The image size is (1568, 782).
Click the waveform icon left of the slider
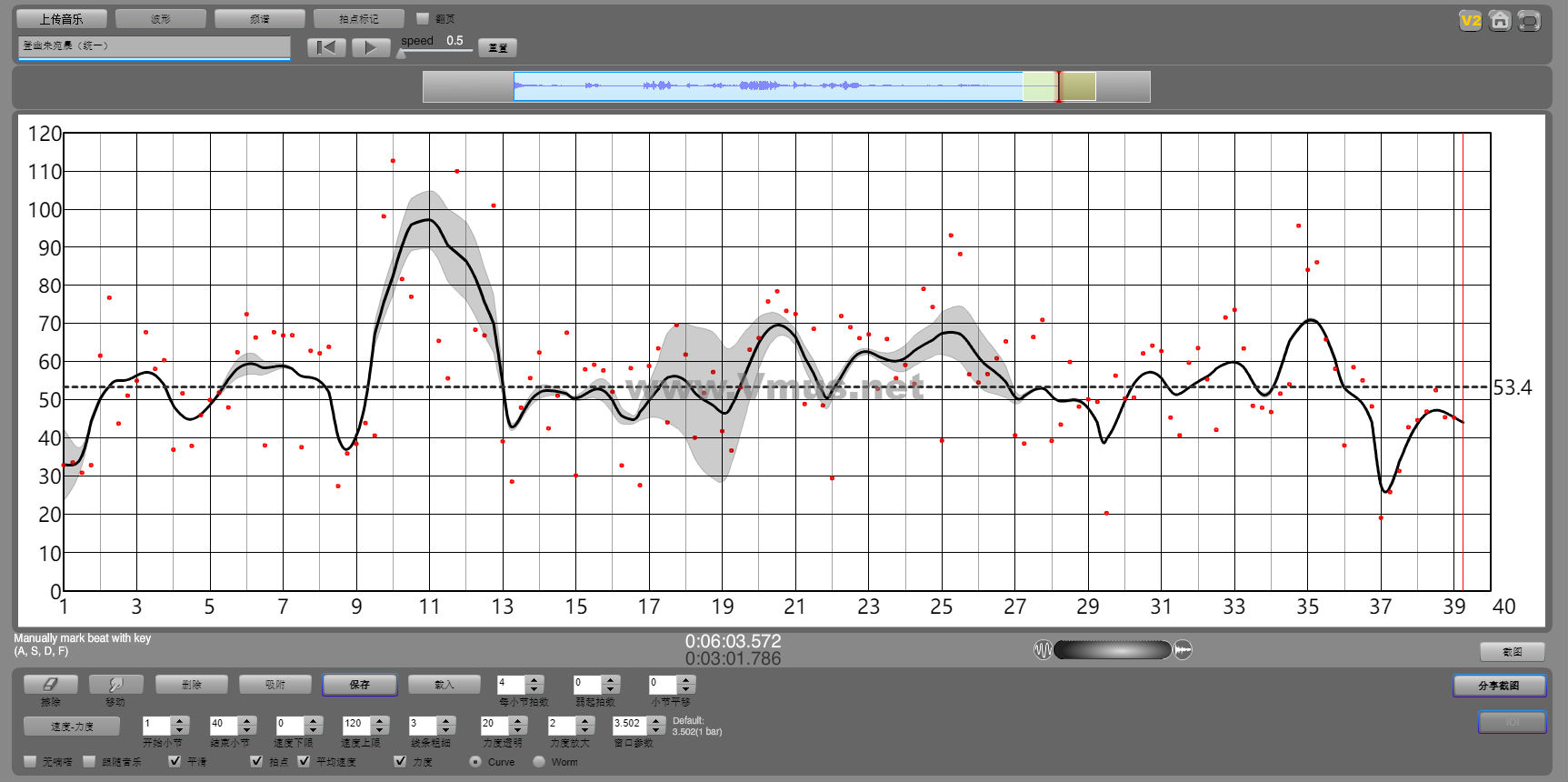(1043, 649)
